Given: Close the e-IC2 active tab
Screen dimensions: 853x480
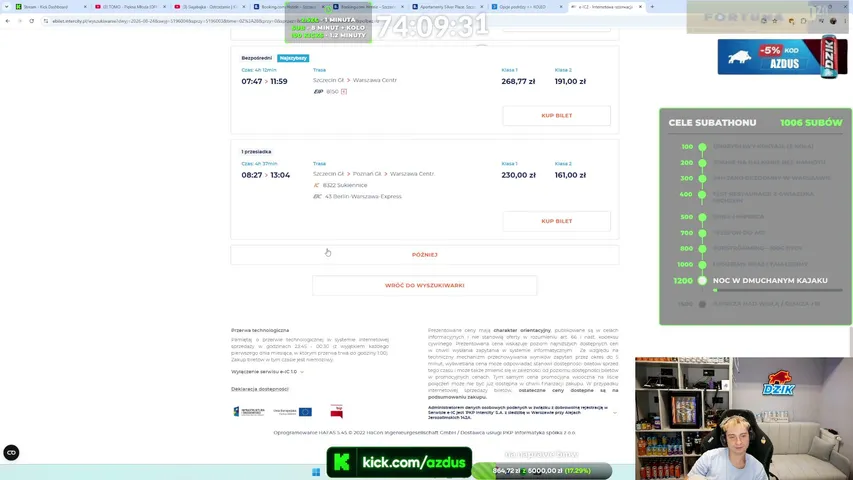Looking at the screenshot, I should [x=640, y=7].
